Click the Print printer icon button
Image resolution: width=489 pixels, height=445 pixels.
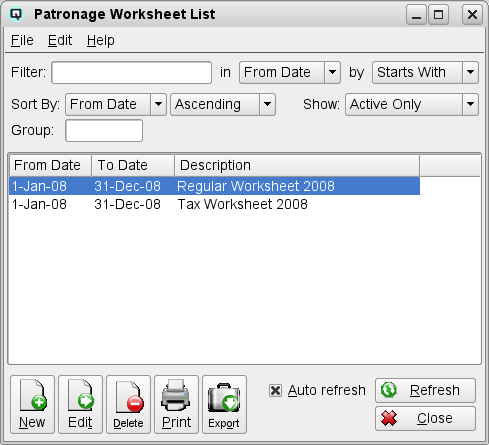pos(176,404)
